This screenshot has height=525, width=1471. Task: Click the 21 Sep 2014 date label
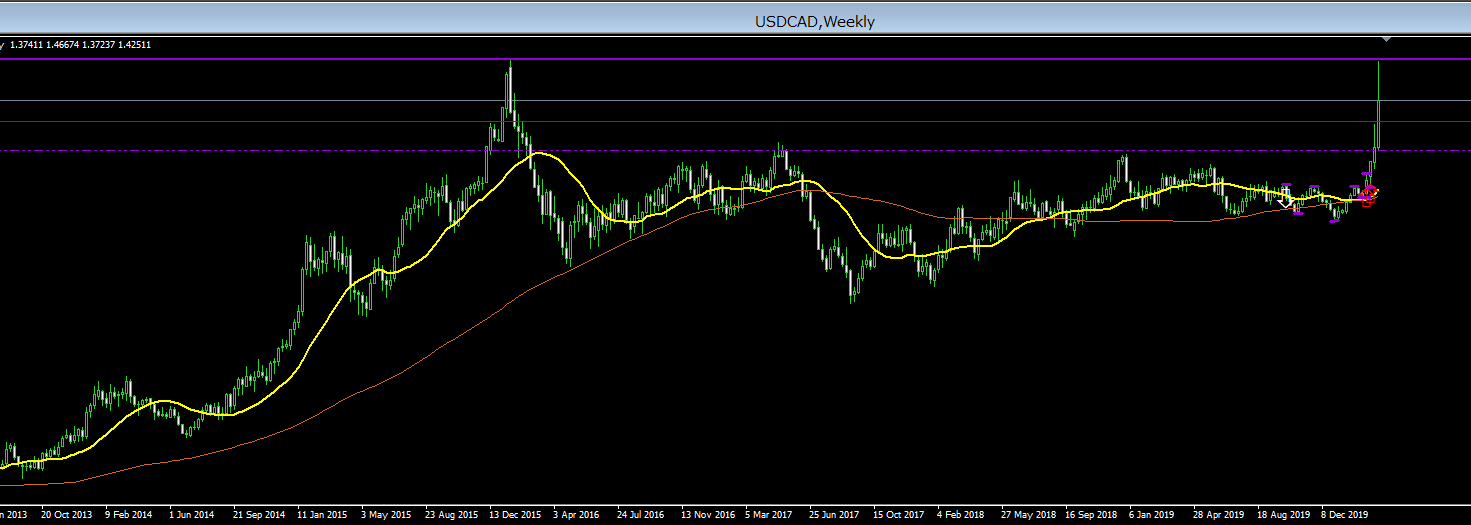click(x=259, y=515)
